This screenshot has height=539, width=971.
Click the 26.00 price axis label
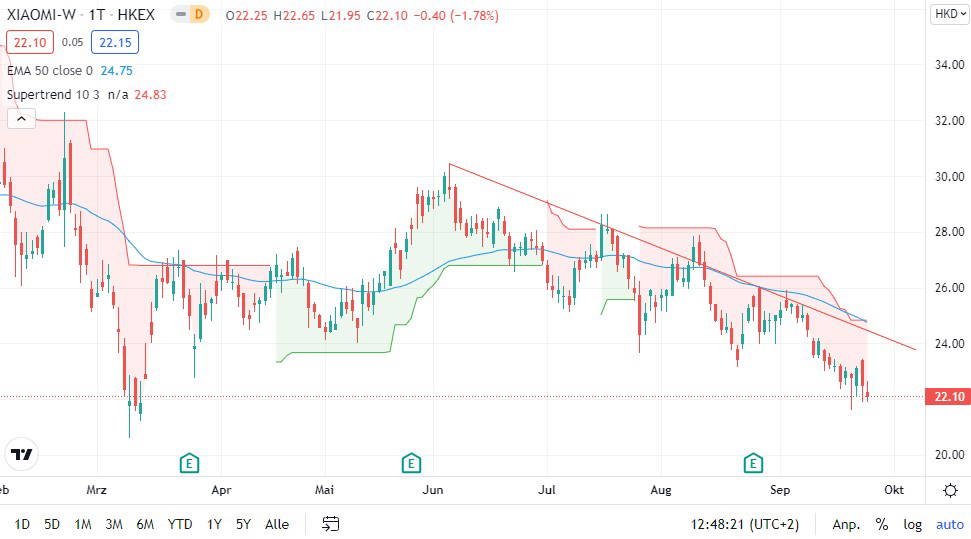point(949,287)
